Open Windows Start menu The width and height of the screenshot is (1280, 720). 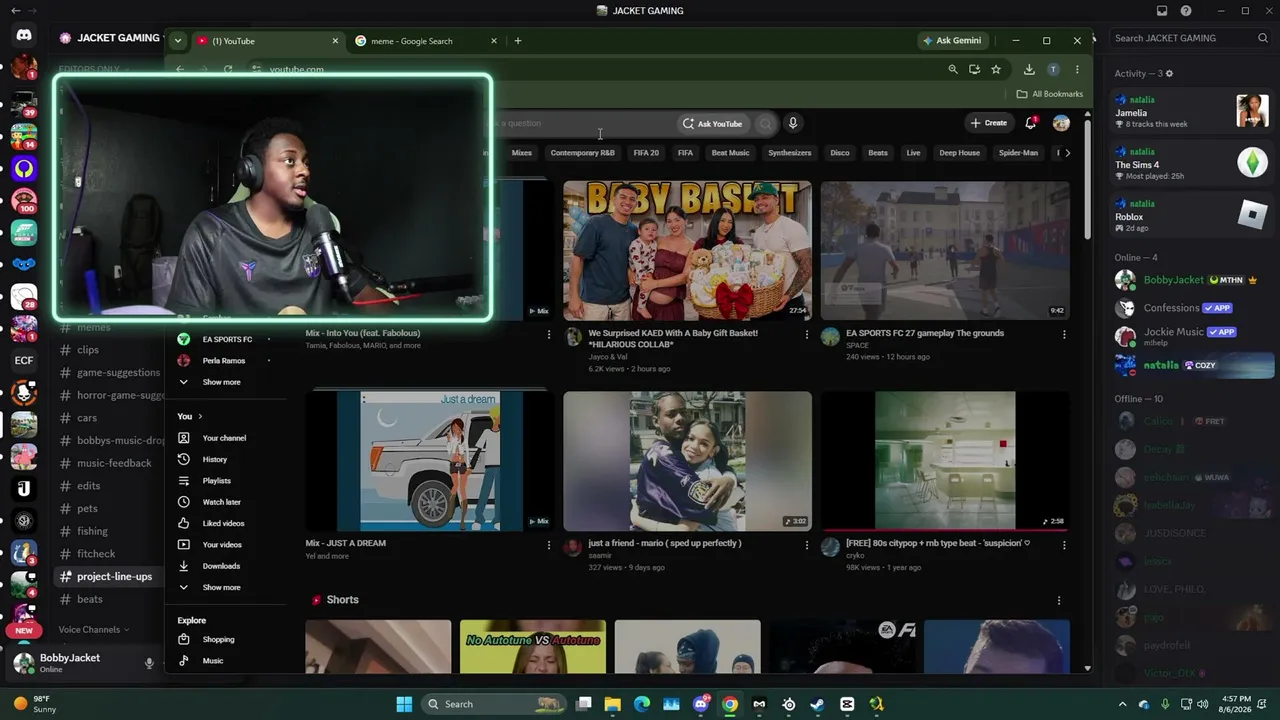coord(404,704)
